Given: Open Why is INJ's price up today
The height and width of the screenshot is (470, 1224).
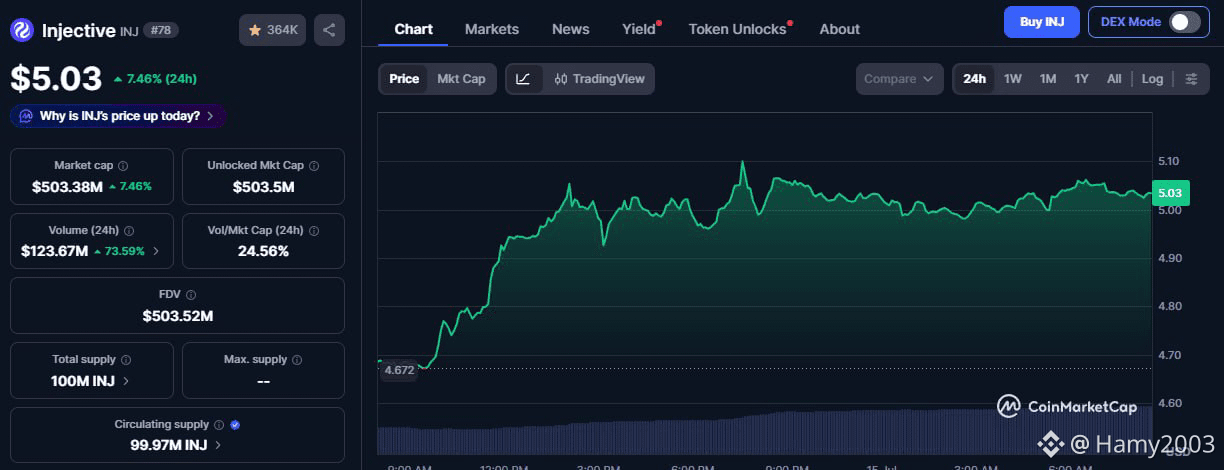Looking at the screenshot, I should click(118, 116).
